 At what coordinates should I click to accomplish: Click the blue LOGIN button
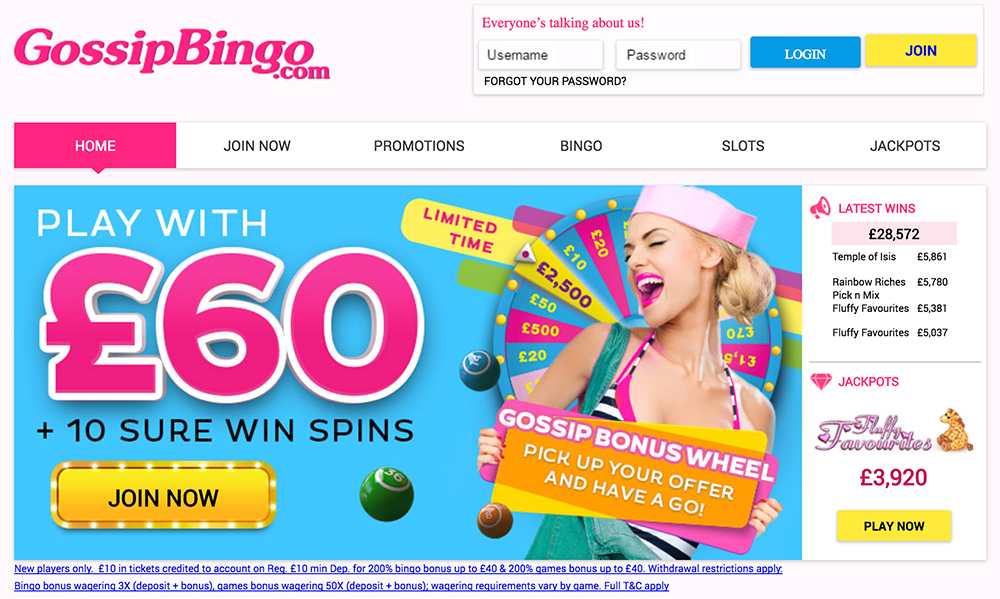[805, 52]
